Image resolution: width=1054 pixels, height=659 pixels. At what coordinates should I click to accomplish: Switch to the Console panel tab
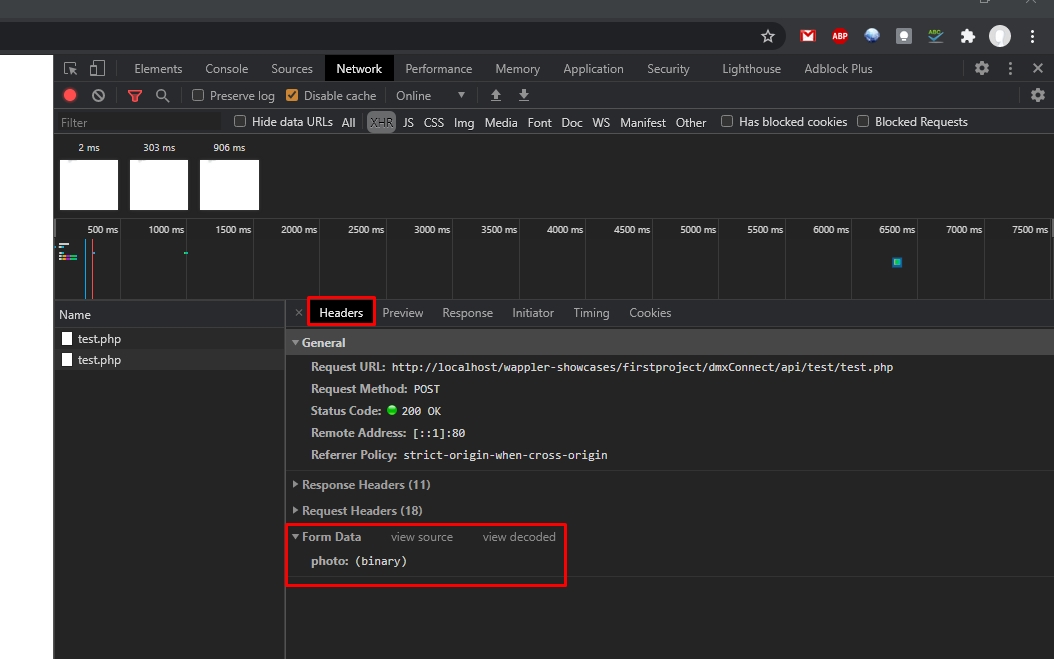226,69
